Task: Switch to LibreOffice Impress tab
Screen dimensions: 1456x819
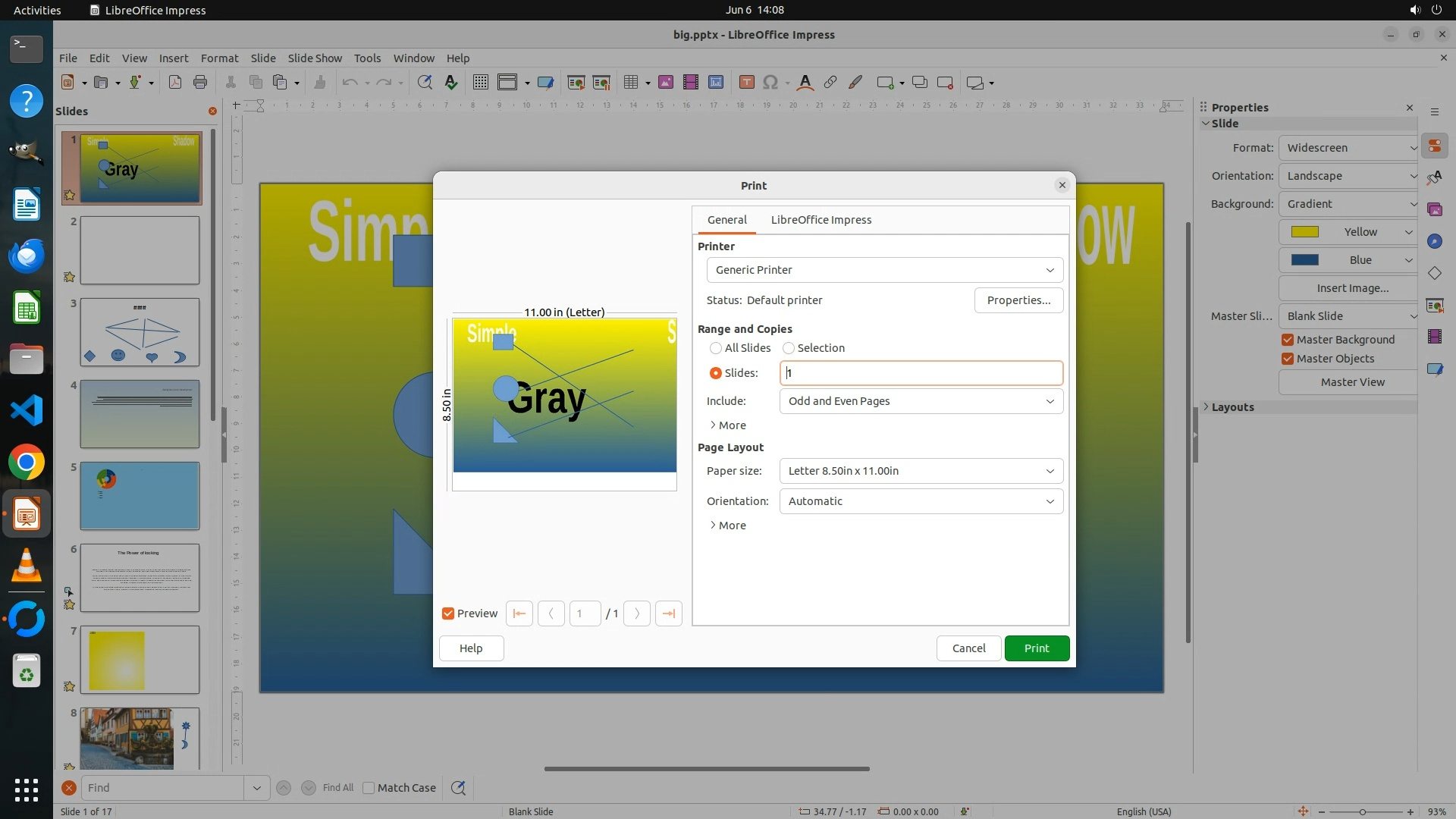Action: click(821, 220)
